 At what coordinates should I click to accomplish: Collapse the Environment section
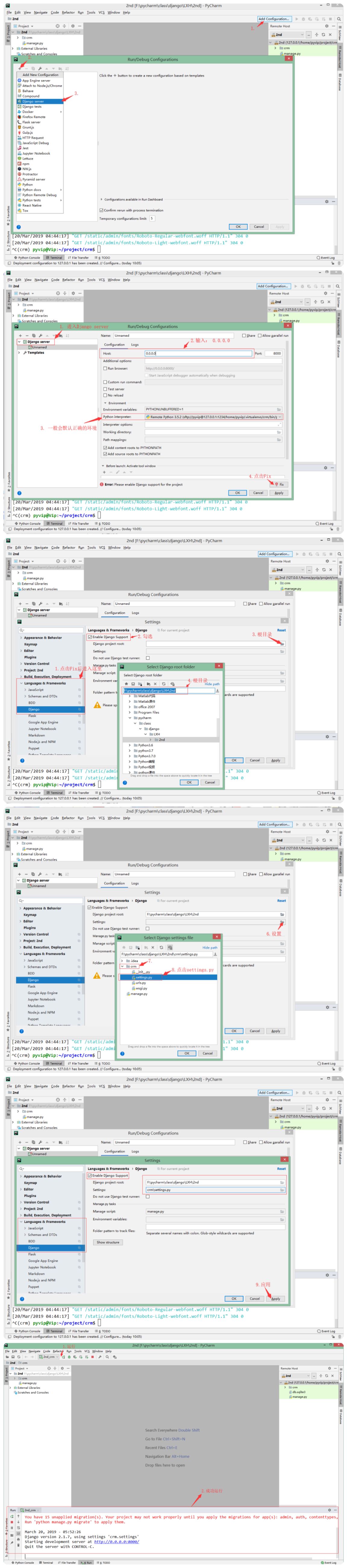(105, 403)
